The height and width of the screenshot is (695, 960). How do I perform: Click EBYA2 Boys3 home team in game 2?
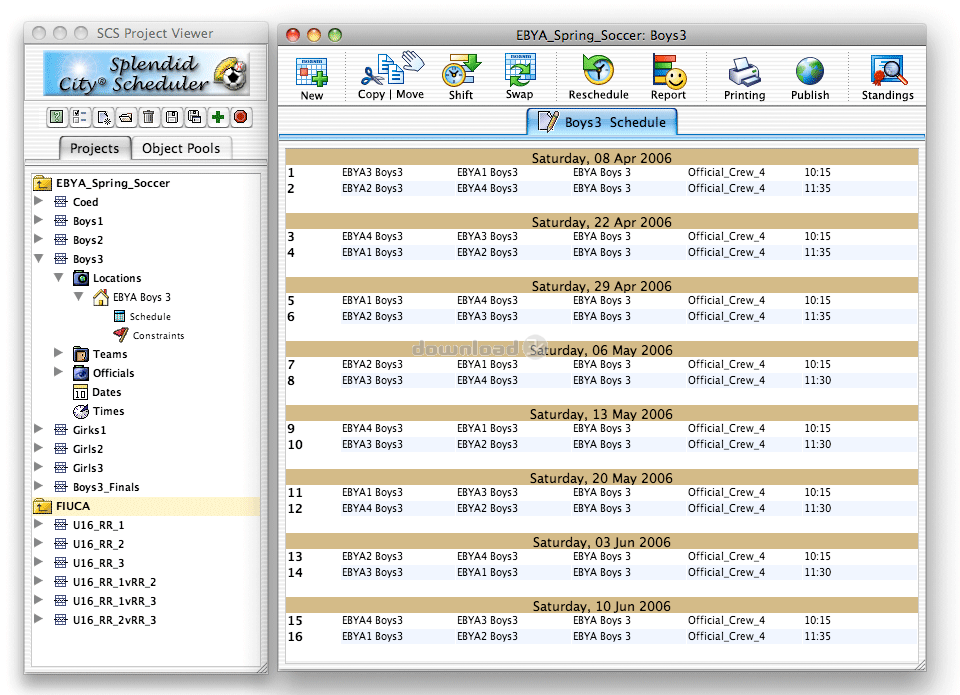(x=372, y=189)
